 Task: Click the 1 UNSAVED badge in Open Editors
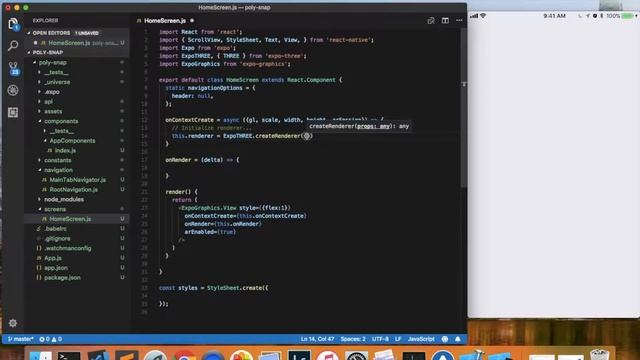pyautogui.click(x=87, y=33)
